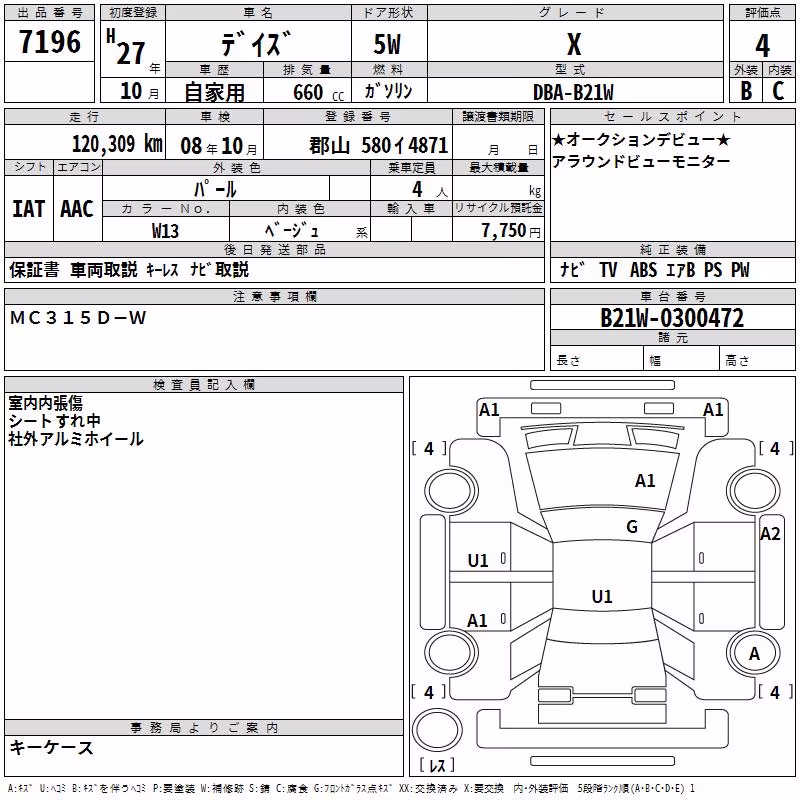Screen dimensions: 800x800
Task: Select the seating capacity 4人
Action: (430, 190)
